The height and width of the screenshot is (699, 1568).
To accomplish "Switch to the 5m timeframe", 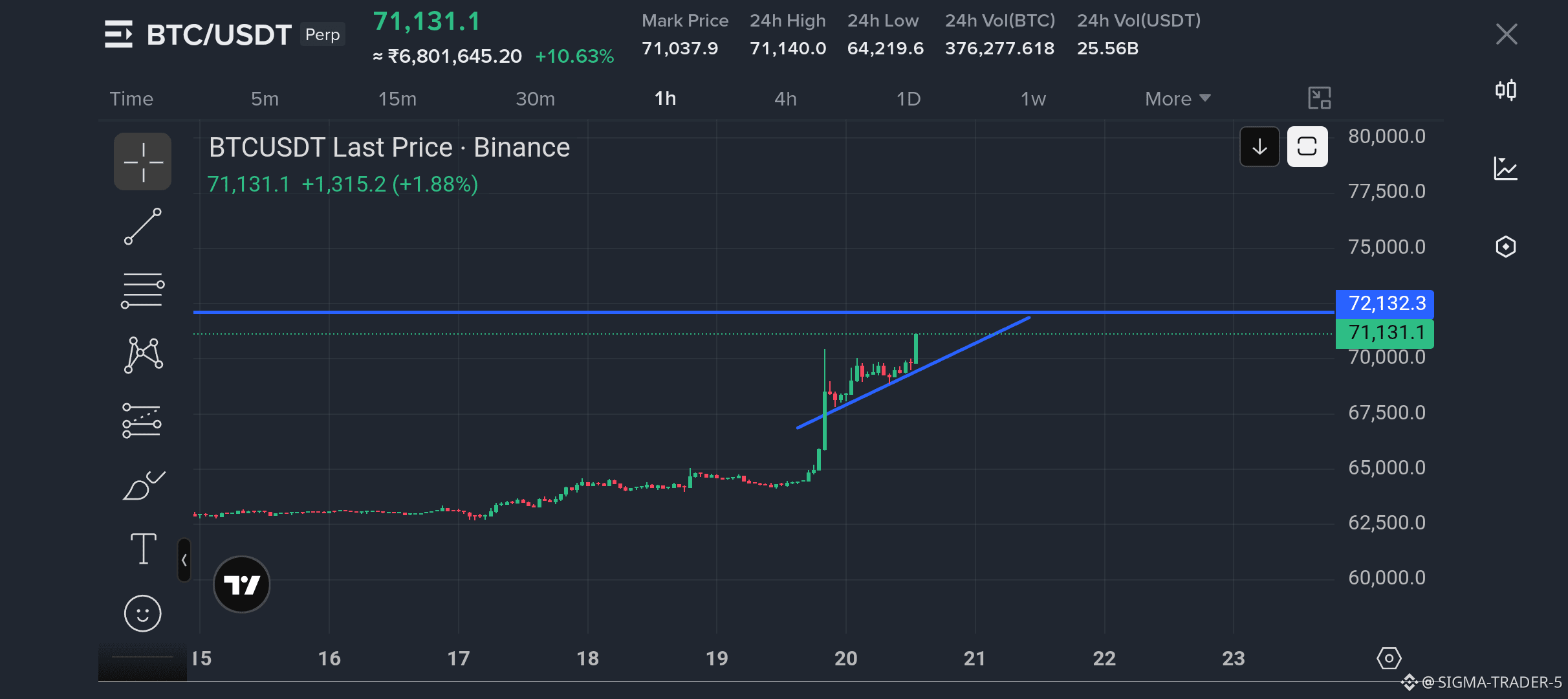I will [265, 98].
